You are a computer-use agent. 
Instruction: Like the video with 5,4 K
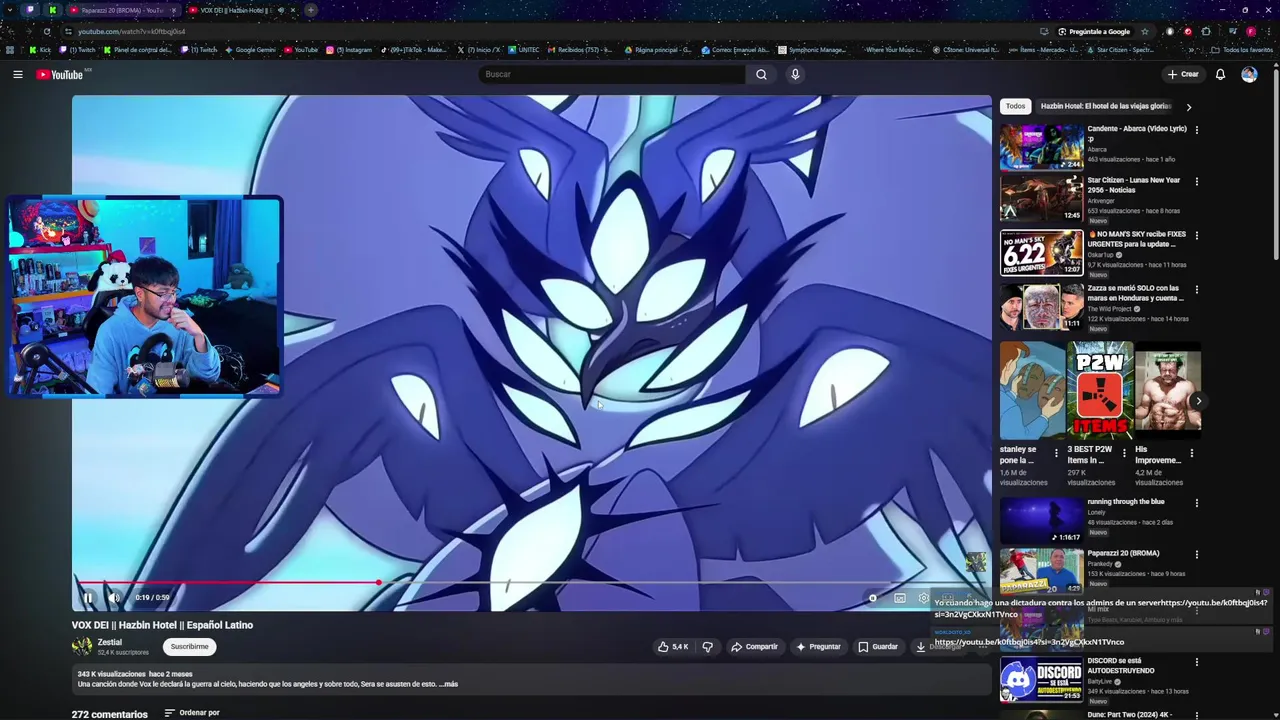coord(673,647)
